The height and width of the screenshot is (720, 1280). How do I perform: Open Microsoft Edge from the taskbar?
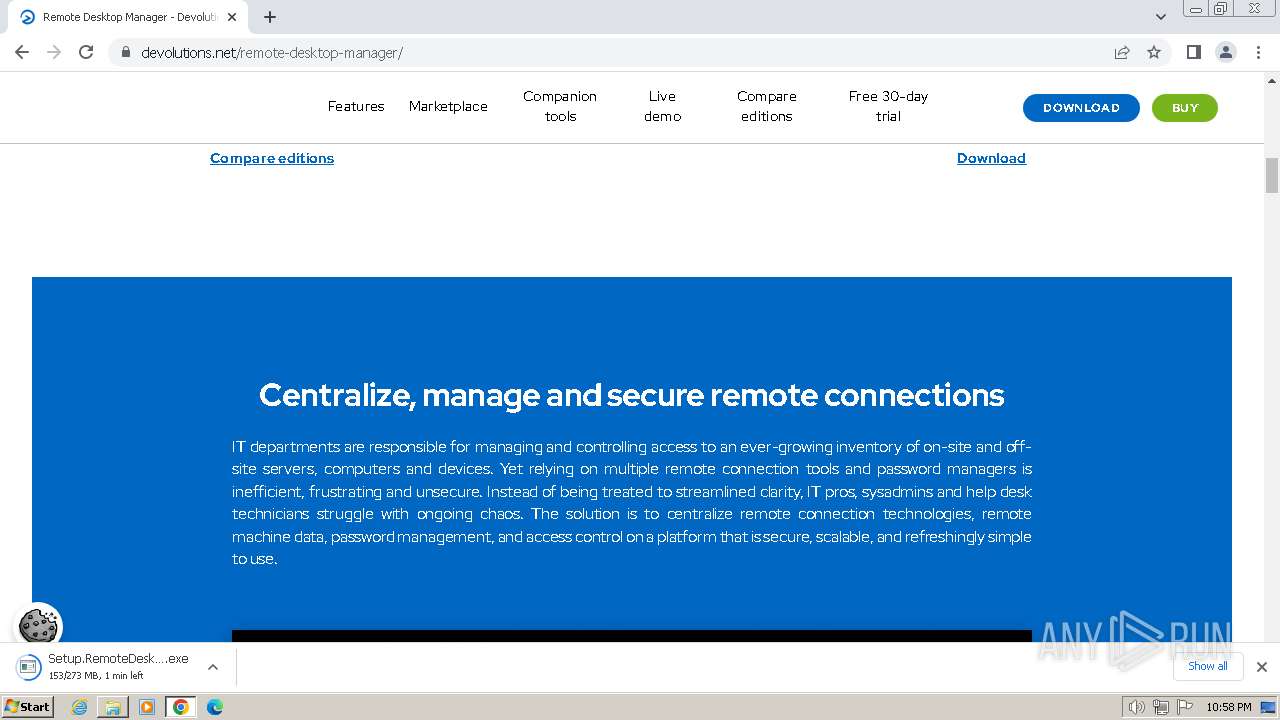coord(214,707)
